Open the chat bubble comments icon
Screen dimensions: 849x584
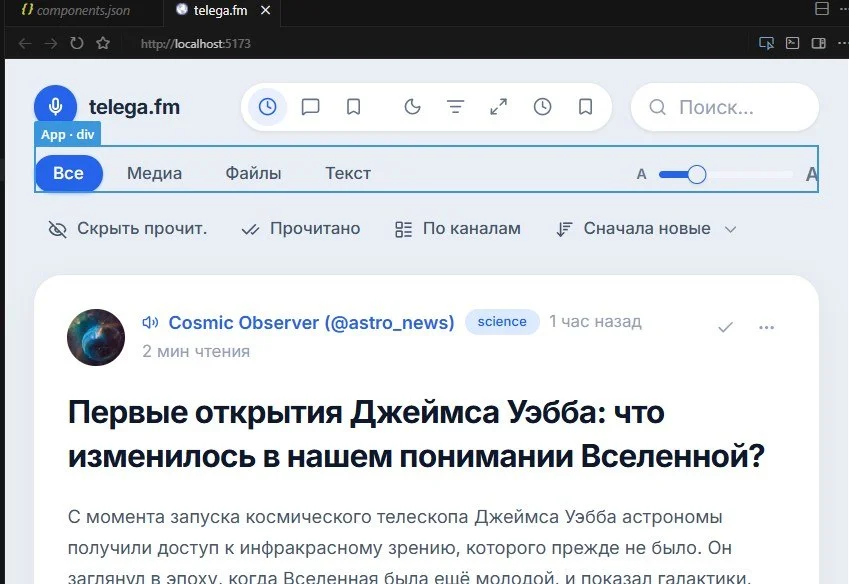point(310,107)
